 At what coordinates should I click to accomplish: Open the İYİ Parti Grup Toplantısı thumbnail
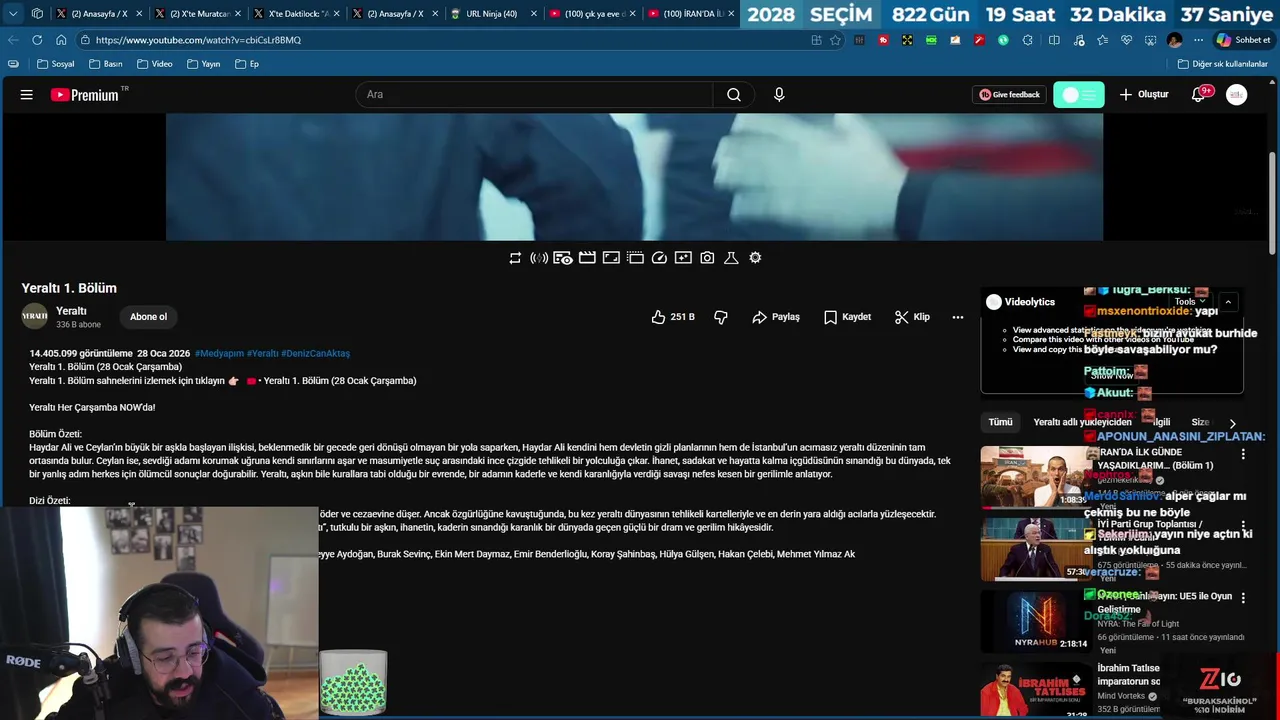click(1035, 549)
